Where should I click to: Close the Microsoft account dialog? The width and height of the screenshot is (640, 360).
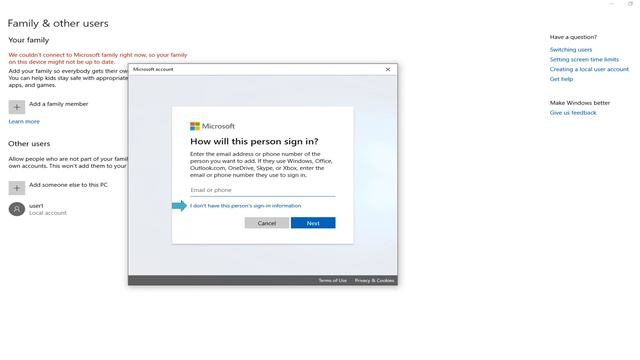388,69
